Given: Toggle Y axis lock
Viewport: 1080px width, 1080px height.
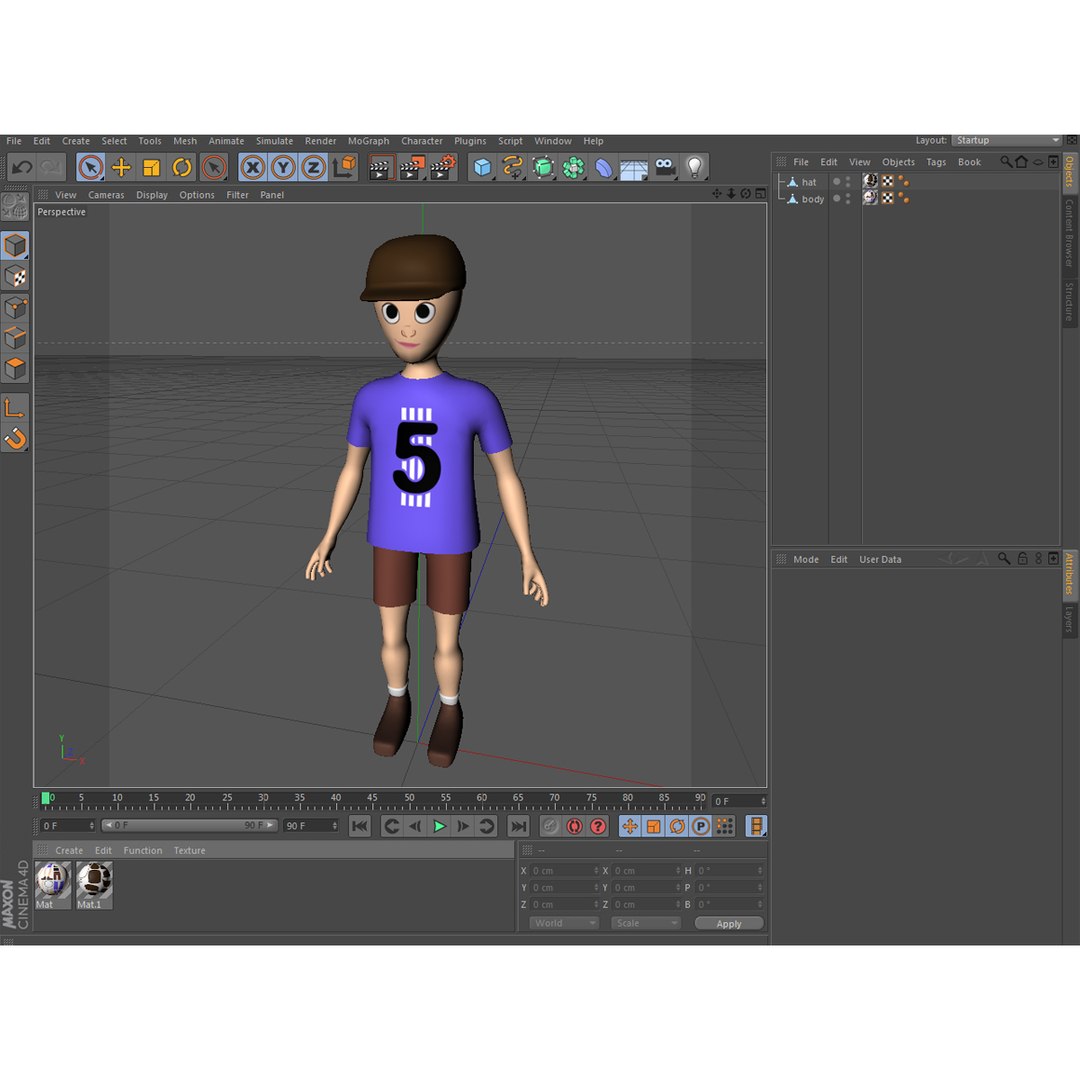Looking at the screenshot, I should (x=283, y=167).
